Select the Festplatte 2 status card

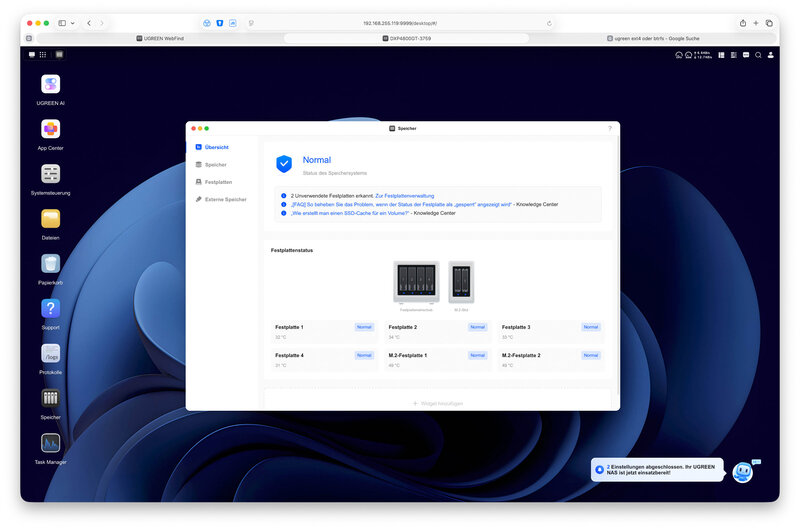(437, 332)
